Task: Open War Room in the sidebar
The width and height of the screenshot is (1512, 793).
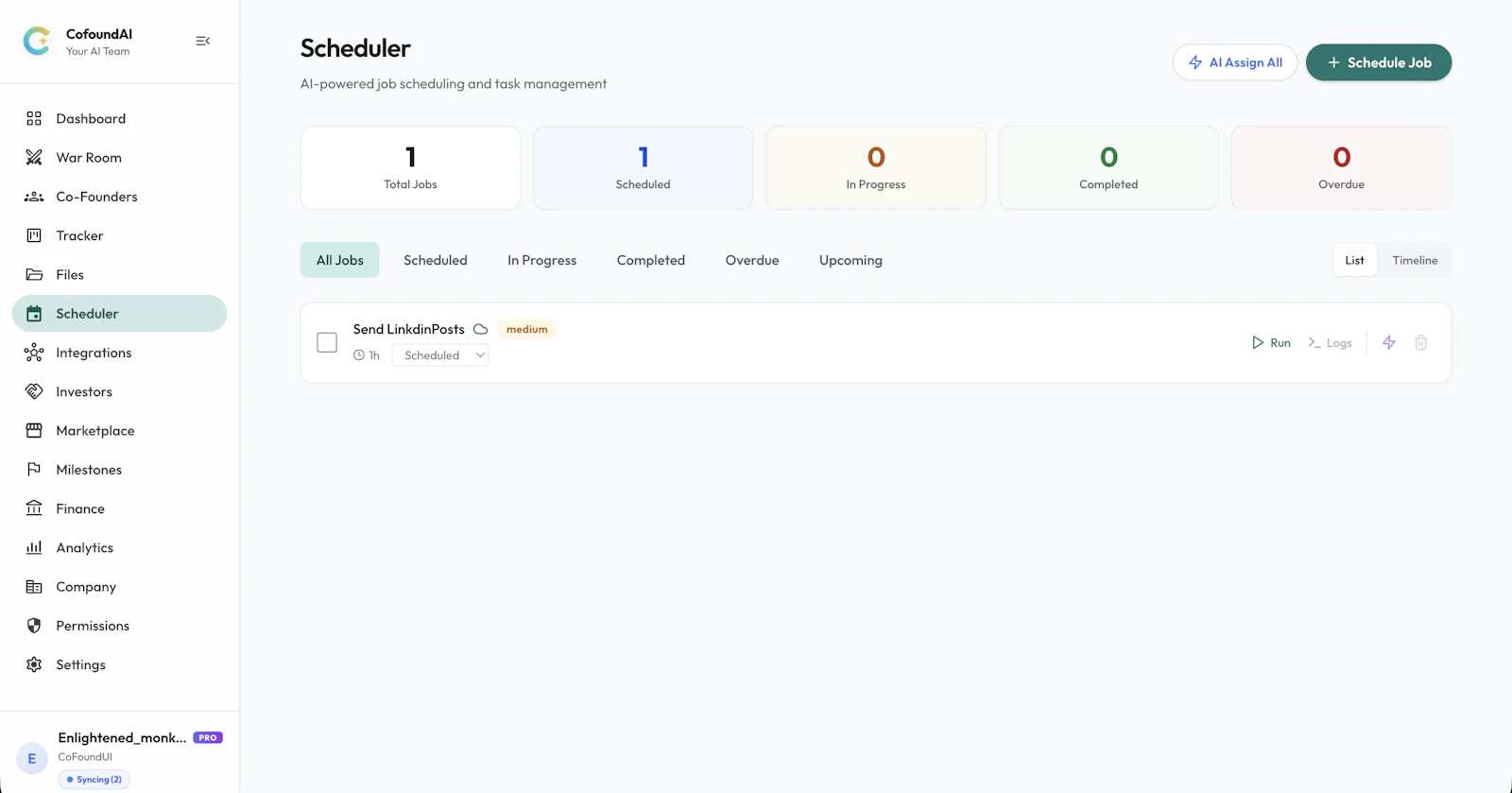Action: (119, 157)
